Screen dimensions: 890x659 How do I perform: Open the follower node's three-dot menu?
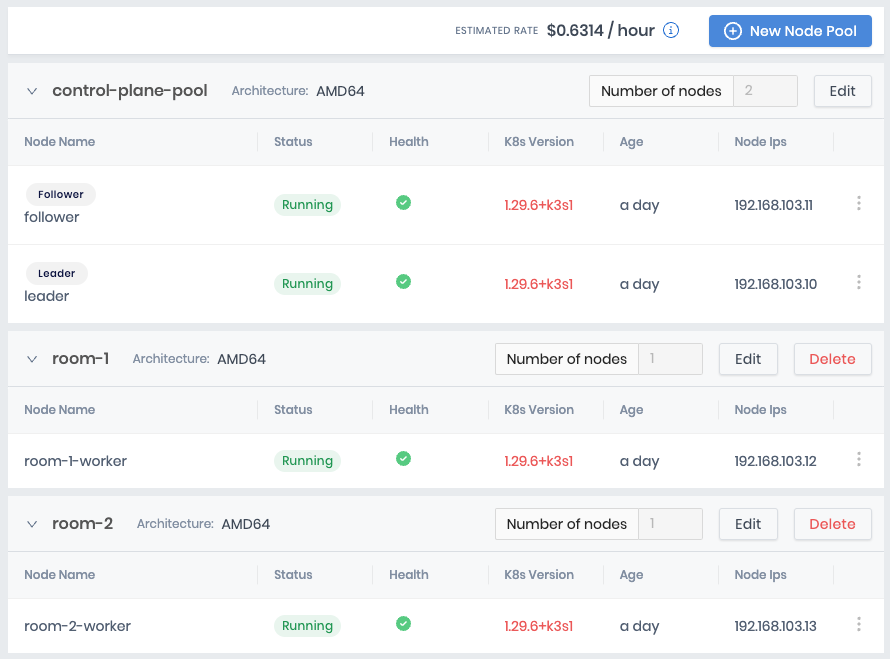(x=859, y=203)
